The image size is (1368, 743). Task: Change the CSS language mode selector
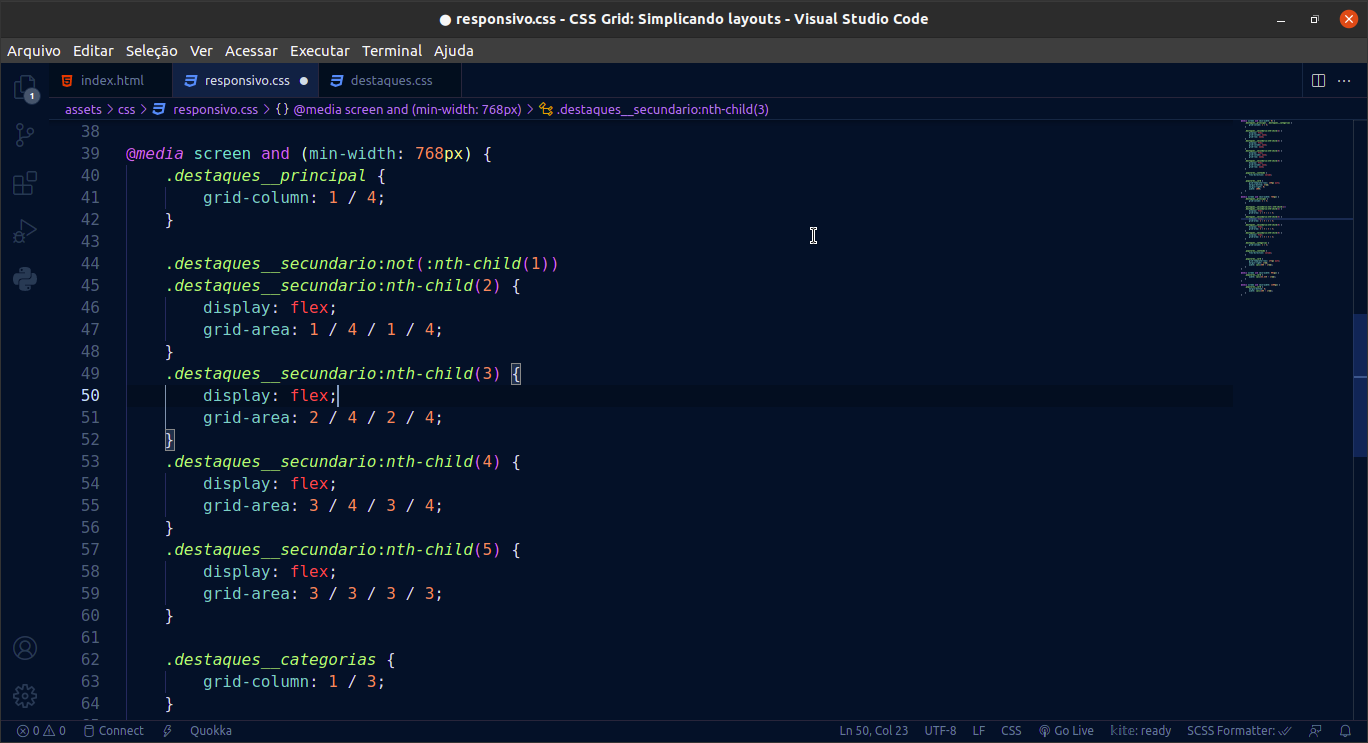click(1011, 731)
